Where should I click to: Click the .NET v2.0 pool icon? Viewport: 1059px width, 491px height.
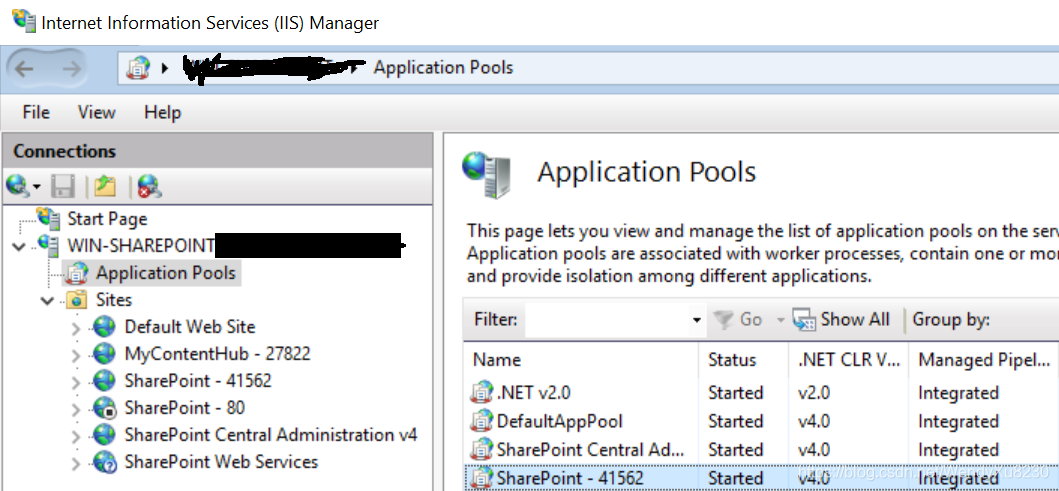pyautogui.click(x=481, y=392)
